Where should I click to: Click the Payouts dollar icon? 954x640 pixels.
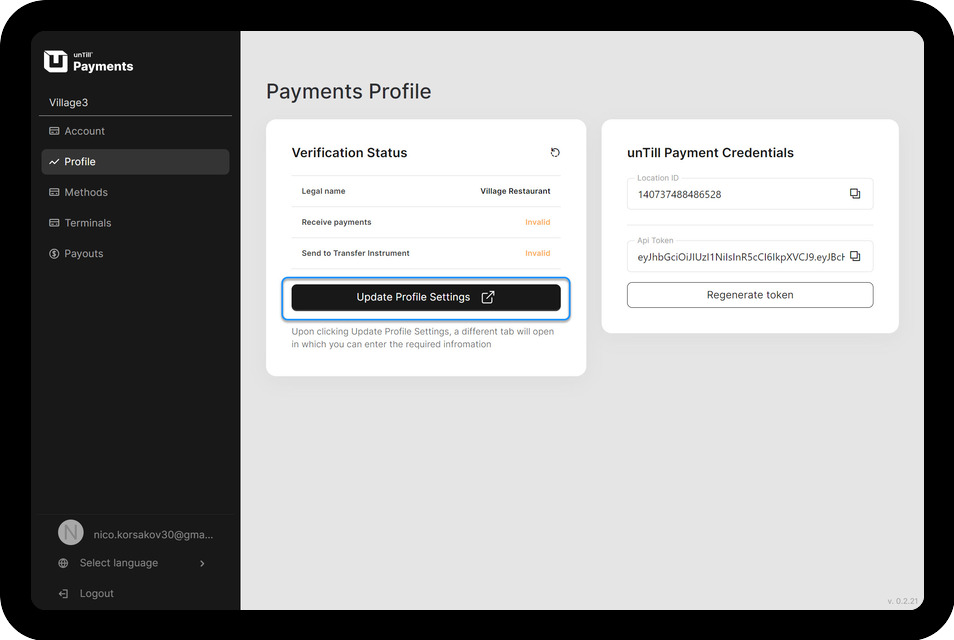(54, 254)
